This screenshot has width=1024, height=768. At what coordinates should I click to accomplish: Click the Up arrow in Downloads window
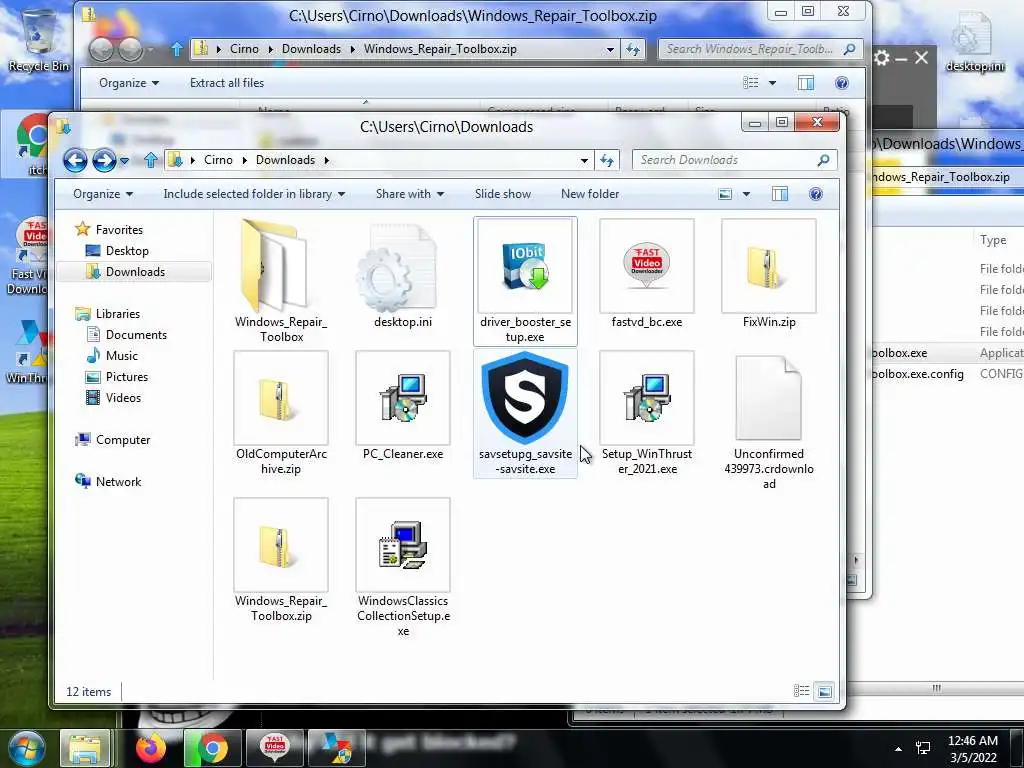coord(151,160)
